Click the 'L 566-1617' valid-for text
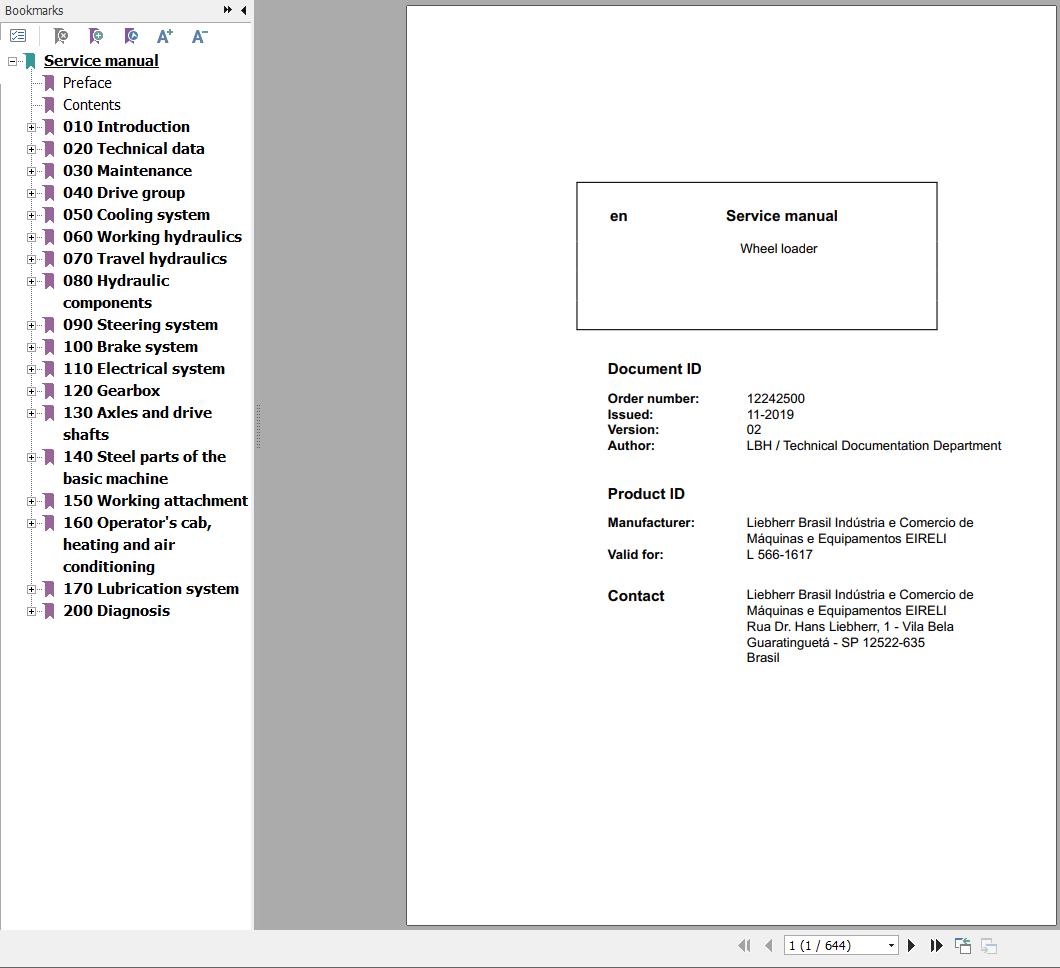 tap(779, 554)
